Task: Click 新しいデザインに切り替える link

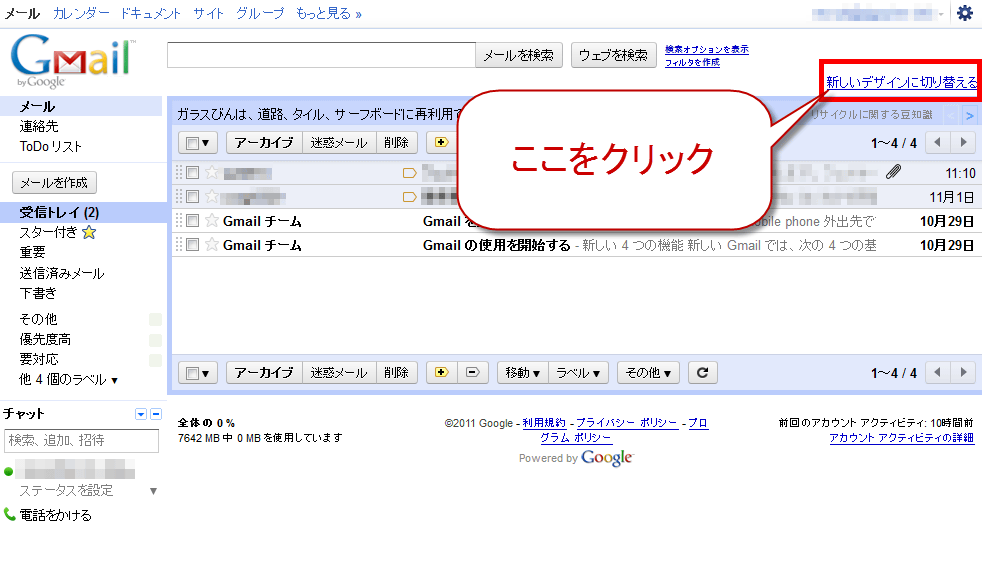Action: 901,82
